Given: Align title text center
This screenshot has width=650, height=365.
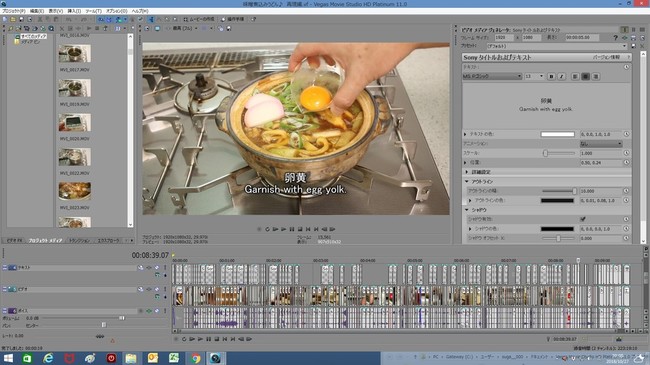Looking at the screenshot, I should click(585, 76).
